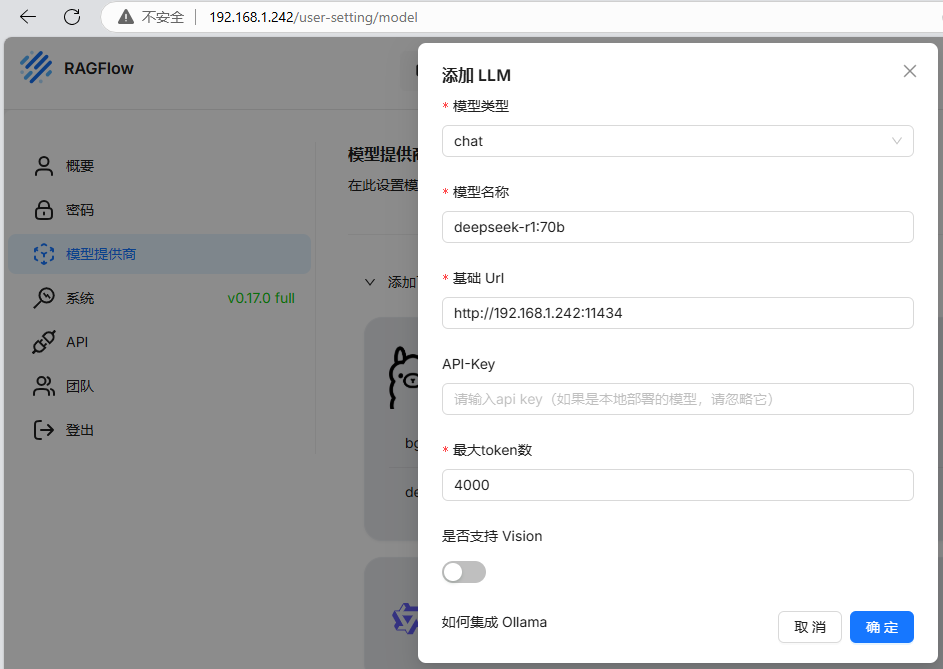Enable the 是否支持 Vision switch
This screenshot has width=943, height=669.
[x=464, y=572]
